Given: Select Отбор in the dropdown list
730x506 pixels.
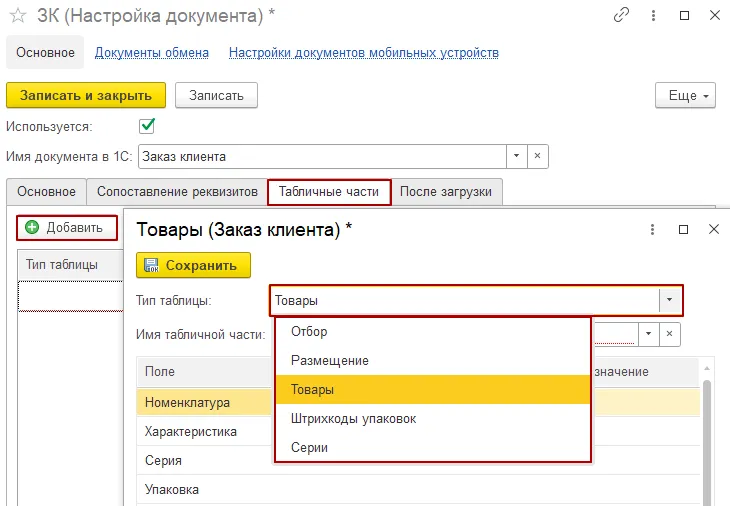Looking at the screenshot, I should coord(309,331).
